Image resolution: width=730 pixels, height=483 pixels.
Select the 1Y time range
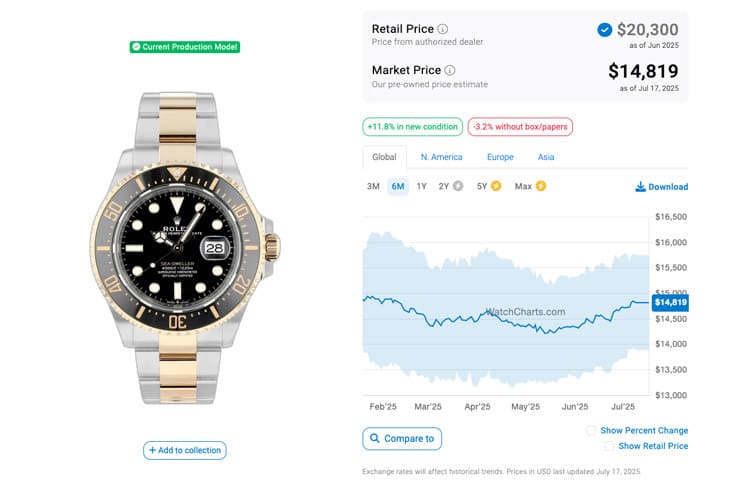click(x=421, y=186)
